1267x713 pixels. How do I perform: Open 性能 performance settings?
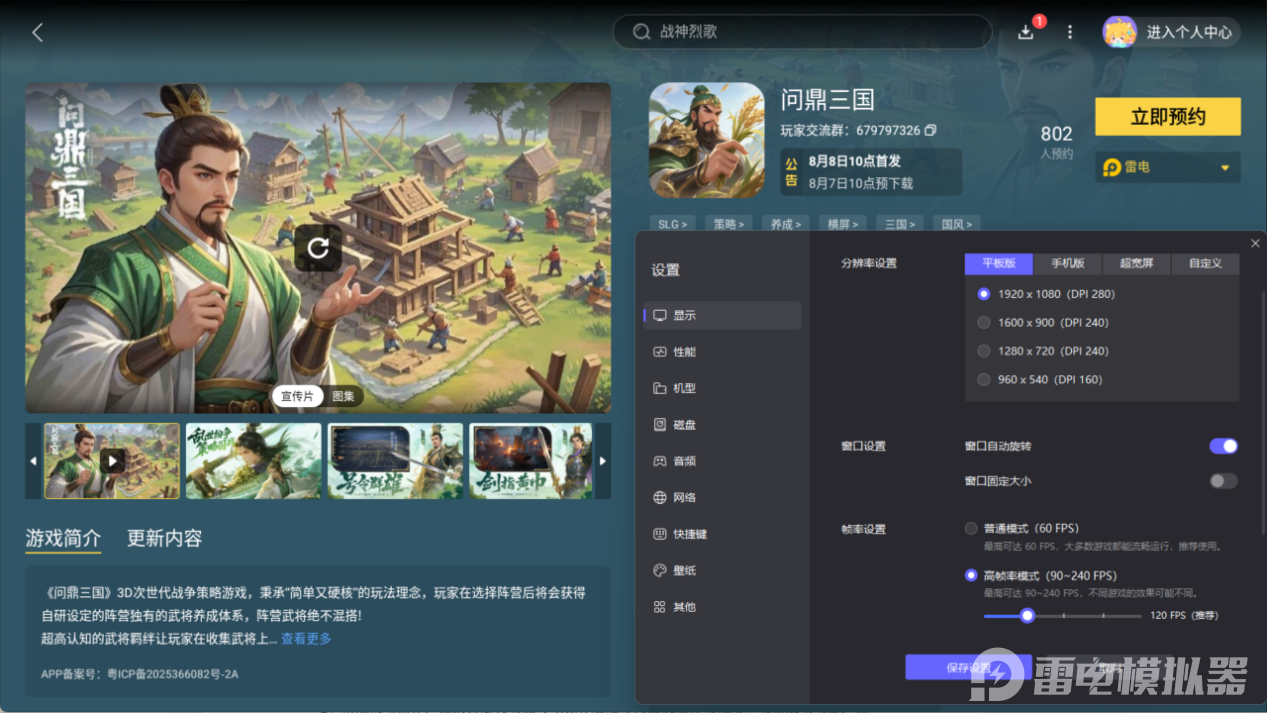coord(722,352)
